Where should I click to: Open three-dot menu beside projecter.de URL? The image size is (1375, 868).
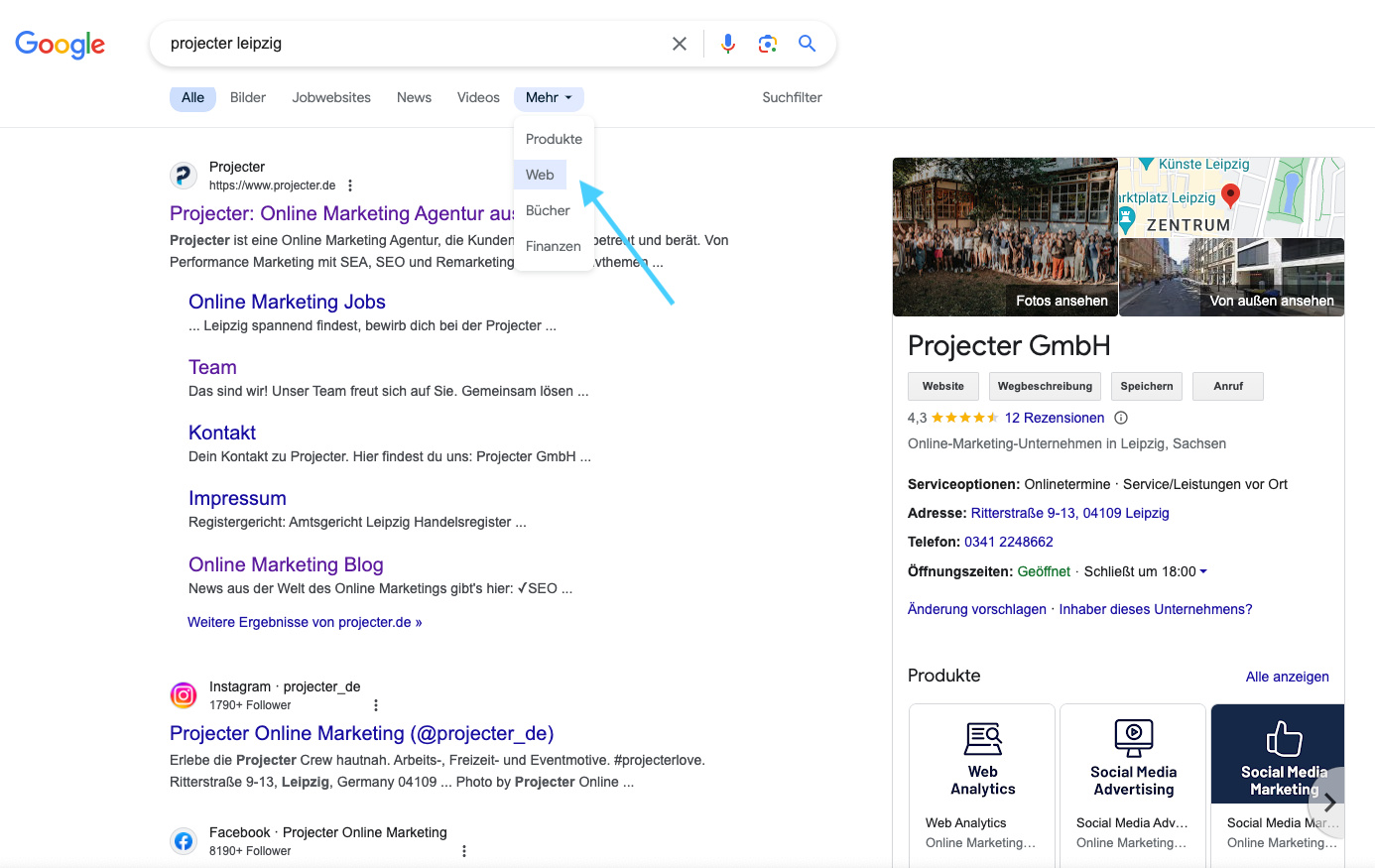(x=350, y=186)
